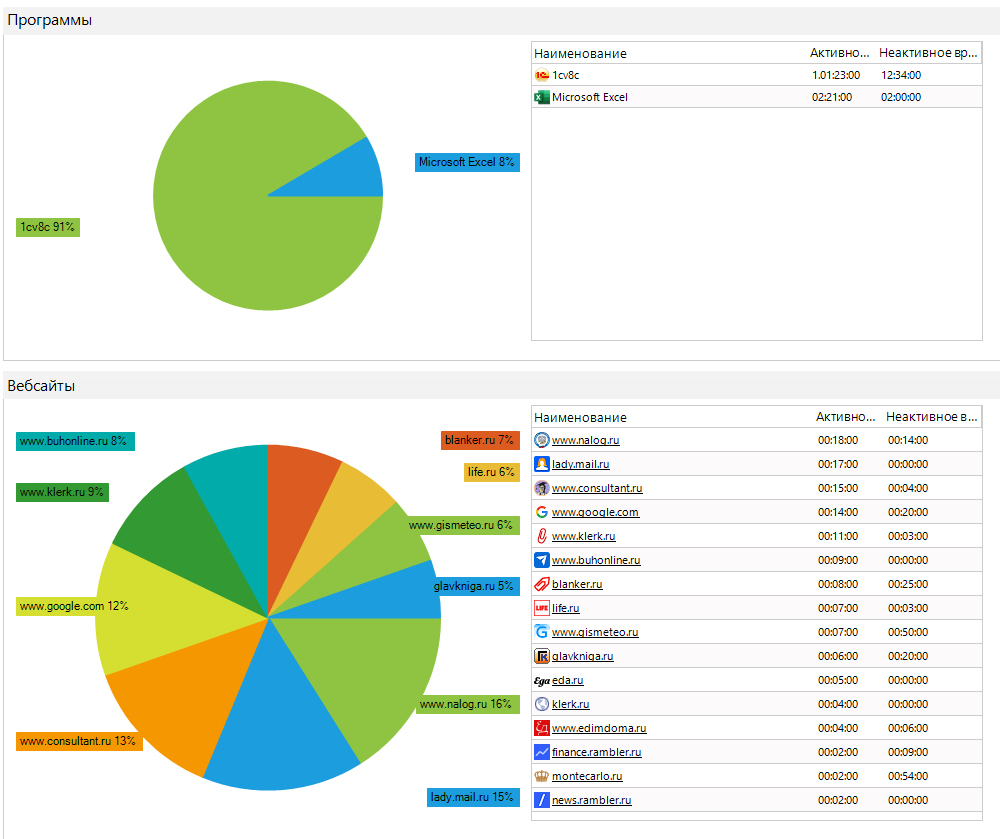Click the glavkniga.ru favicon icon

pos(542,656)
